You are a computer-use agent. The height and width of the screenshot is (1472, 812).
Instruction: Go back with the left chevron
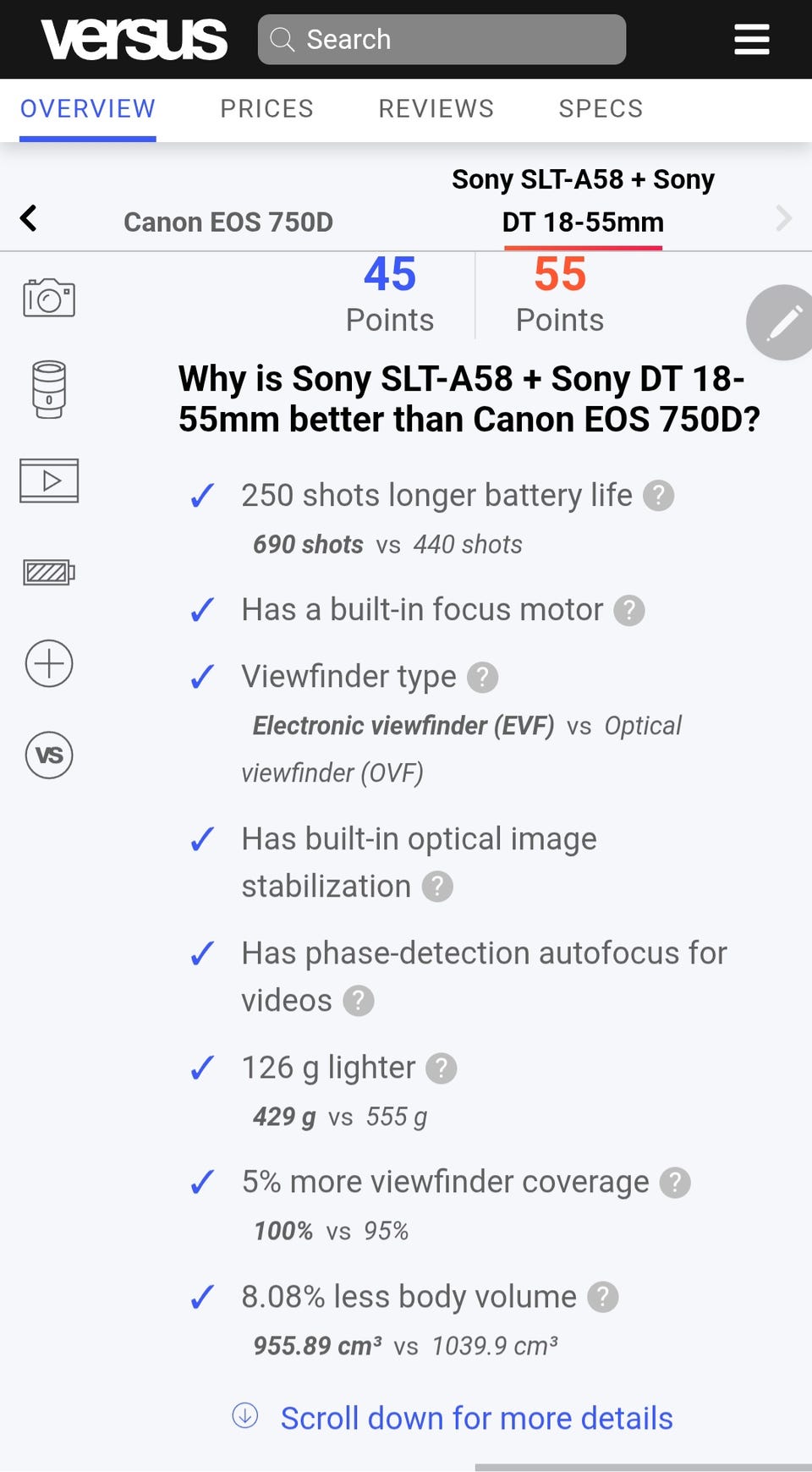click(29, 218)
